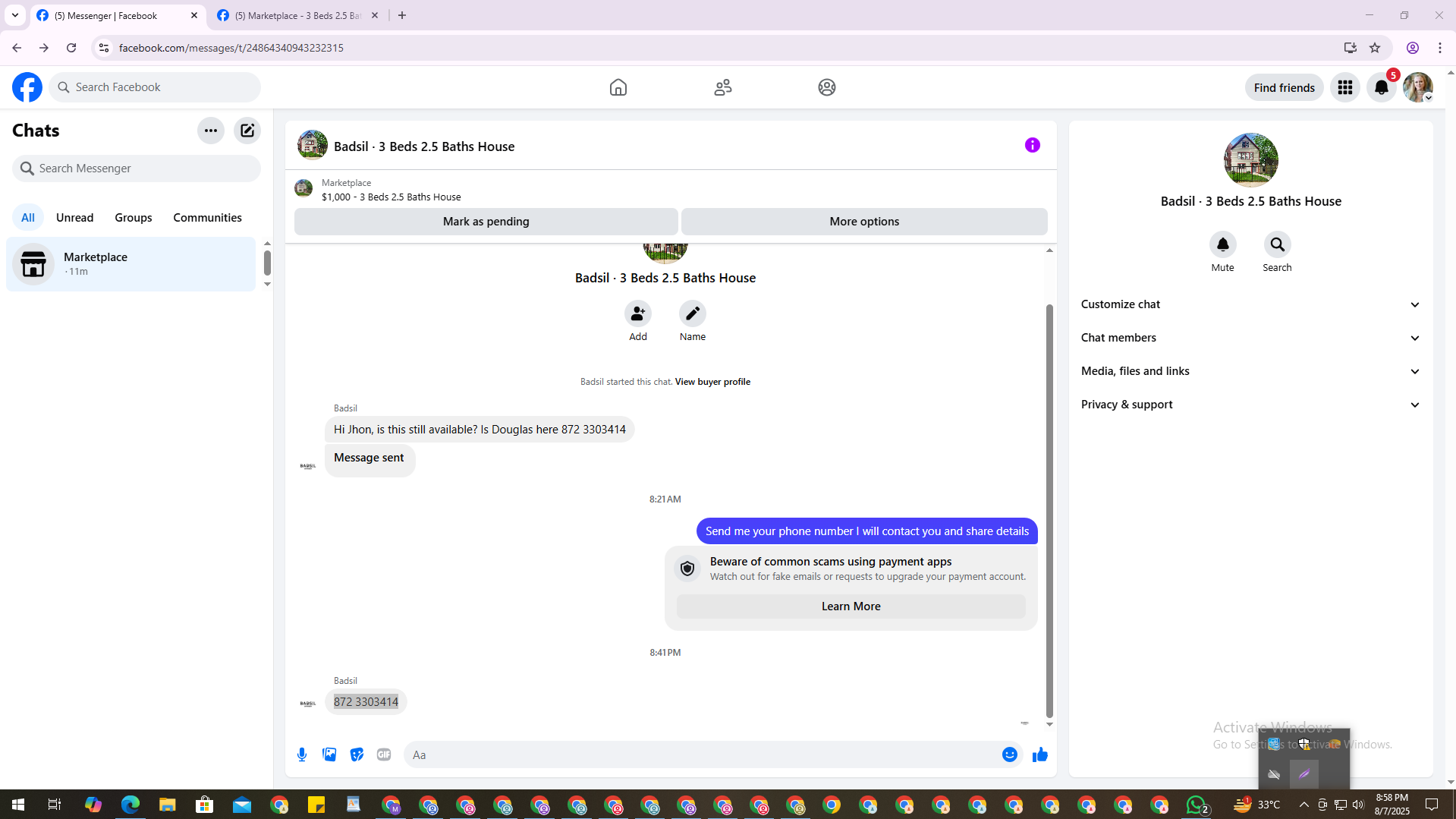Viewport: 1456px width, 819px height.
Task: Open Microsoft Edge from the taskbar
Action: tap(131, 805)
